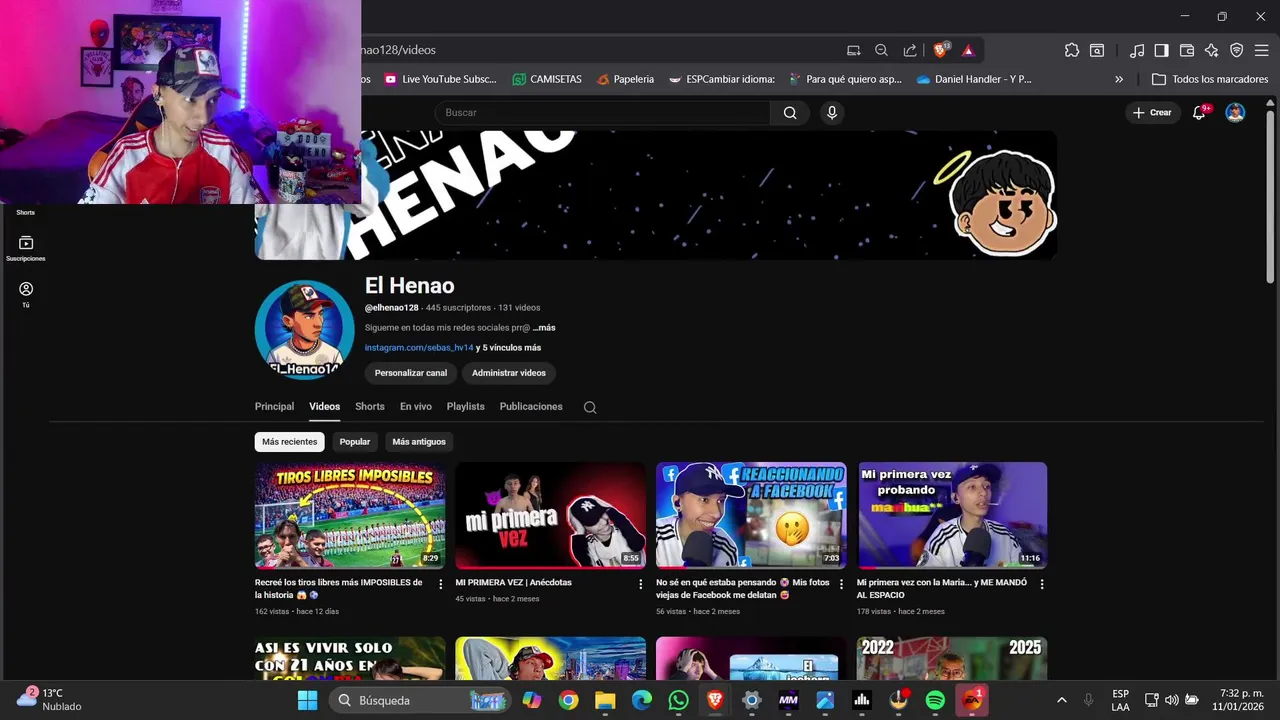Open YouTube notifications bell

[1199, 113]
